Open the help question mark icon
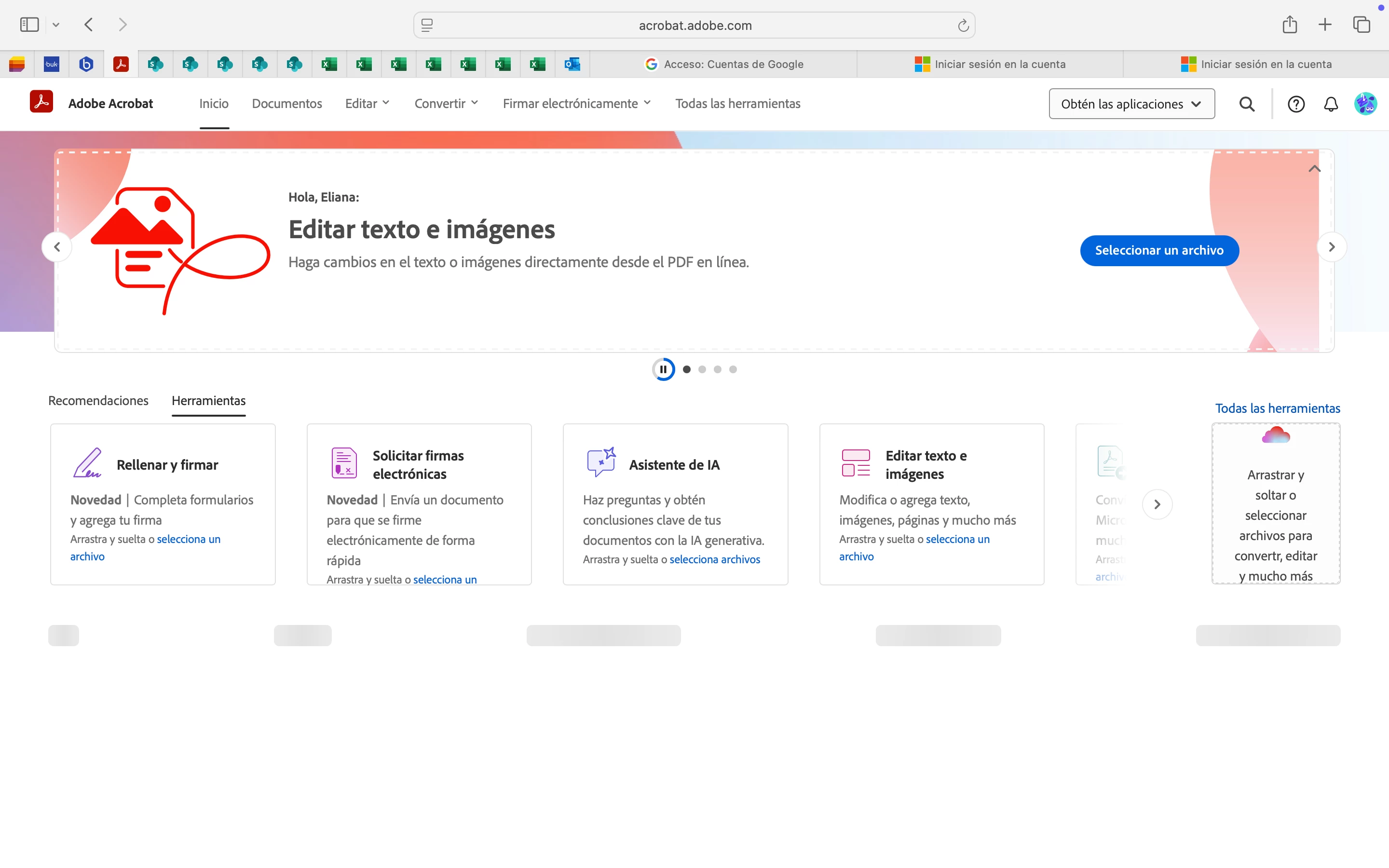 pyautogui.click(x=1296, y=104)
